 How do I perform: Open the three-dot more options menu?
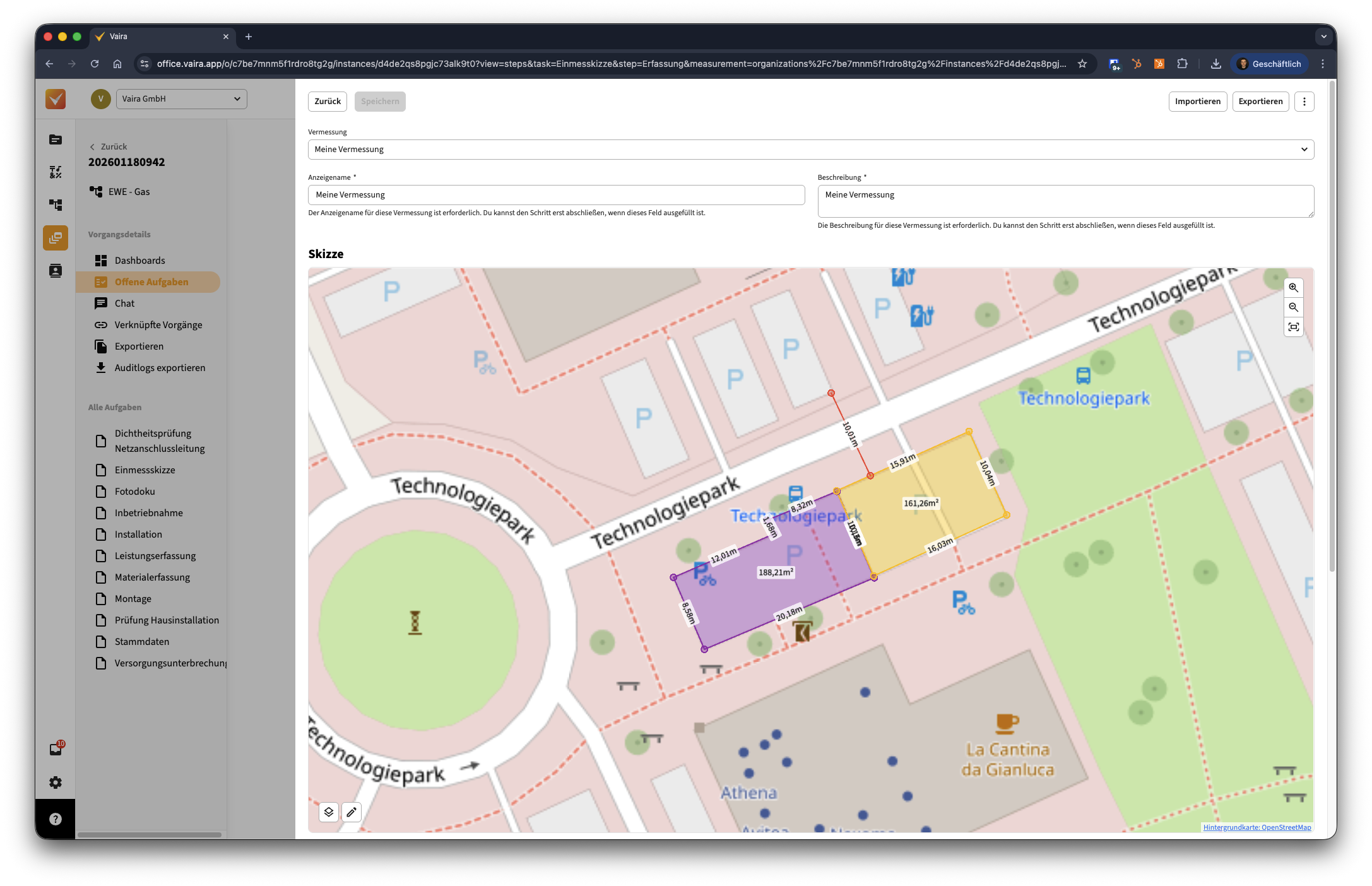[1304, 102]
